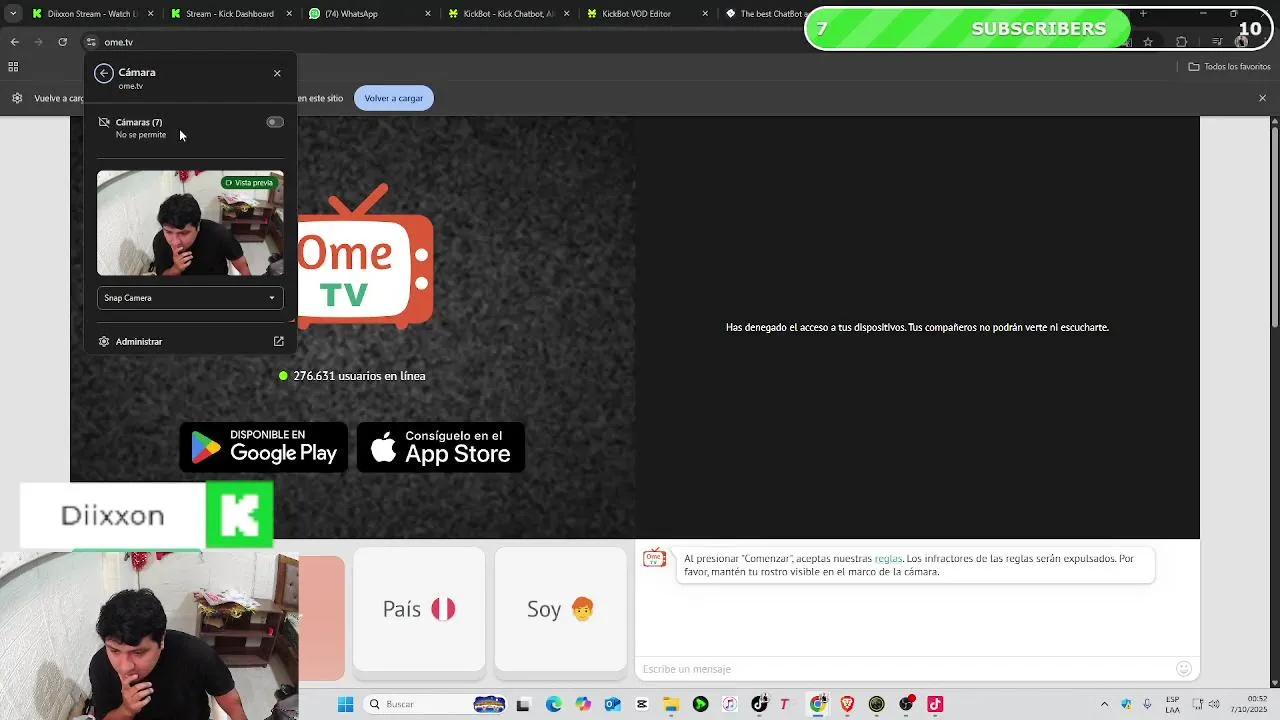
Task: Close the KickBot VOD Editor tab
Action: coord(705,14)
